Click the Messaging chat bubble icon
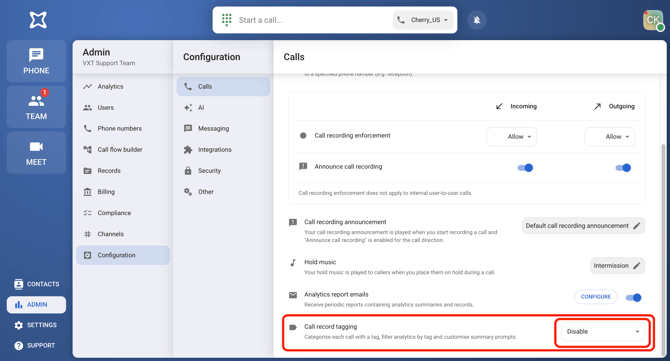 point(188,129)
